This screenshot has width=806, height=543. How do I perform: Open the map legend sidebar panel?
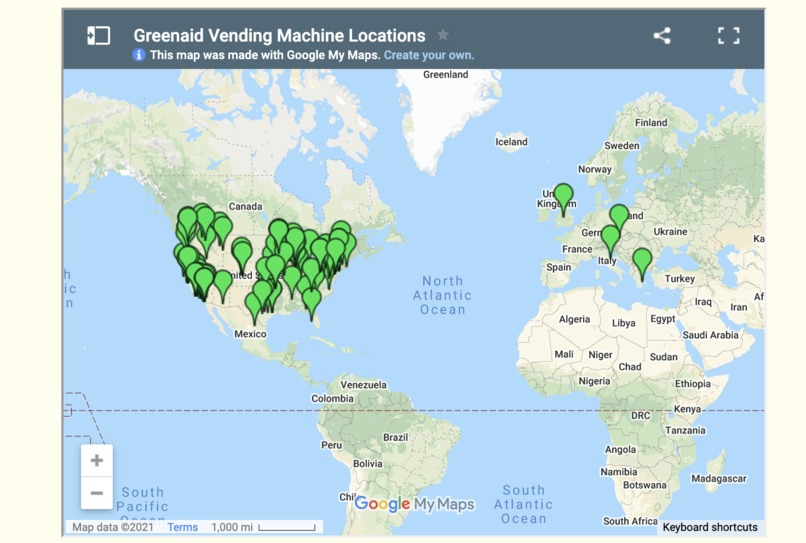tap(98, 35)
